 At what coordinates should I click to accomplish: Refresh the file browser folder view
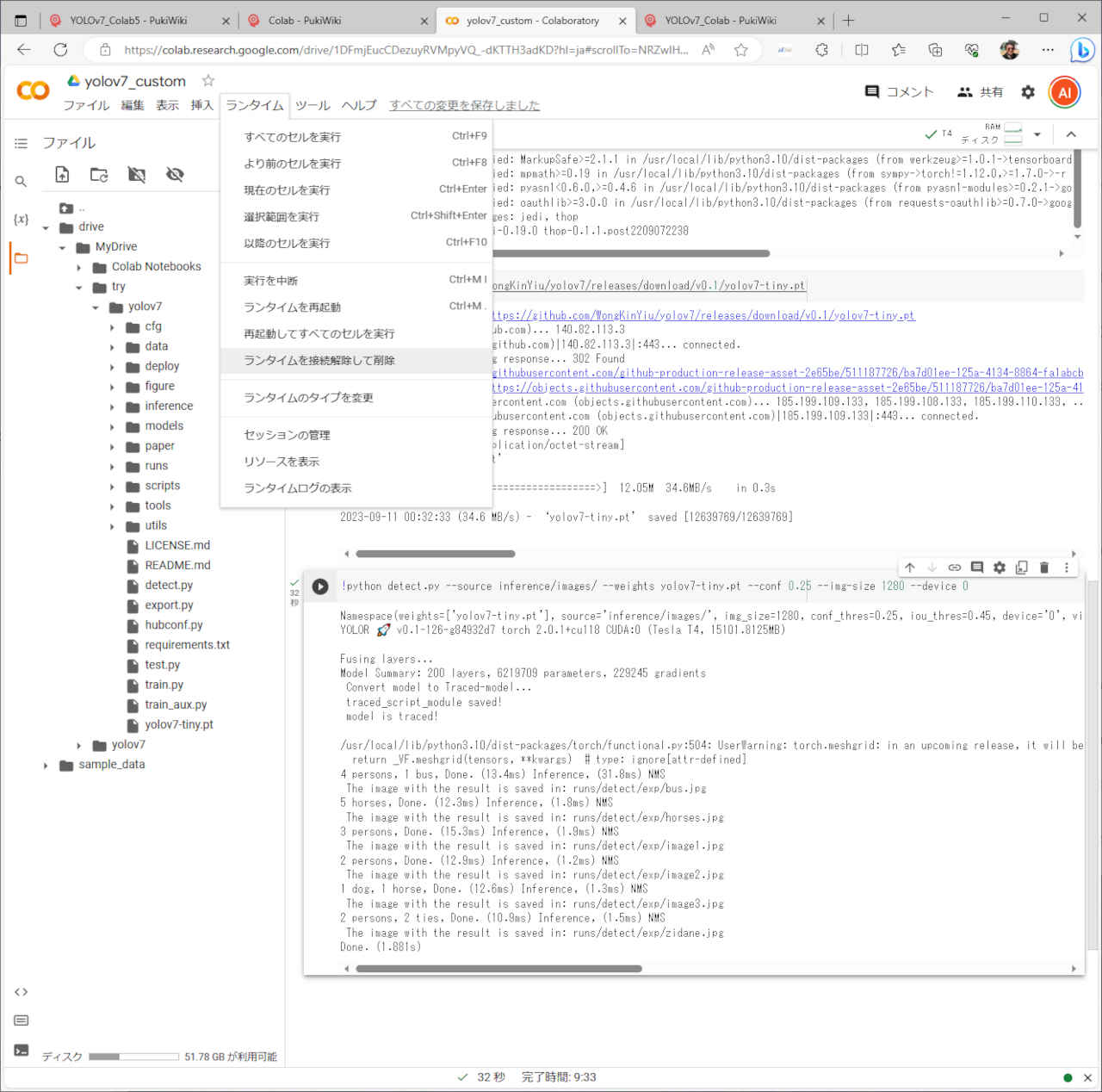tap(99, 175)
